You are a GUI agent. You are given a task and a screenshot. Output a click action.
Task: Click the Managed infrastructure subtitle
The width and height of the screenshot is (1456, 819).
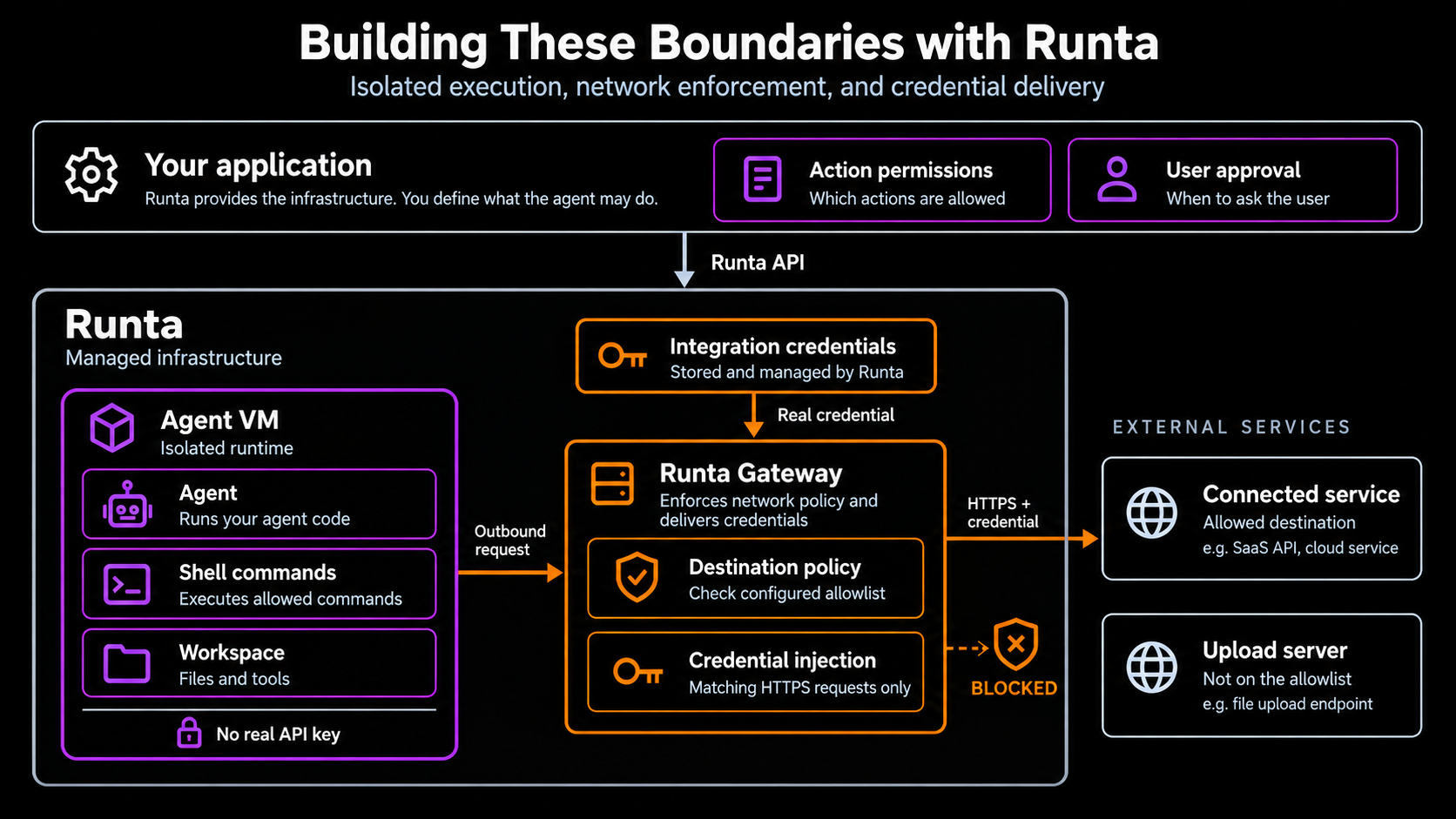173,358
